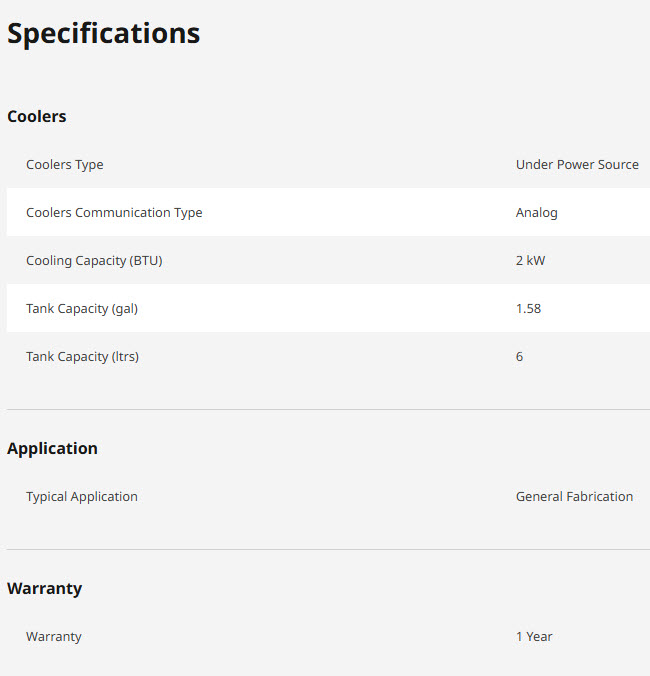Click the Application section heading
Image resolution: width=650 pixels, height=676 pixels.
coord(52,448)
